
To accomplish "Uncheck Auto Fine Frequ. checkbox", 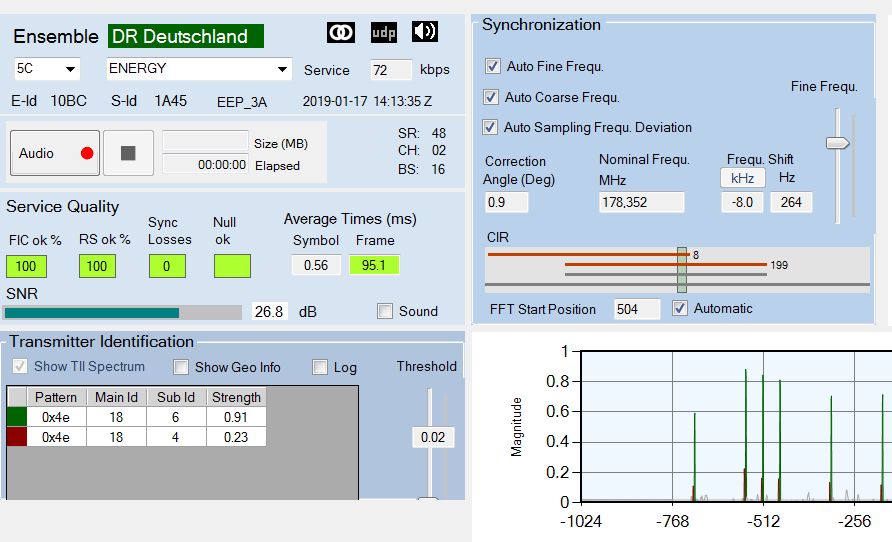I will 492,66.
